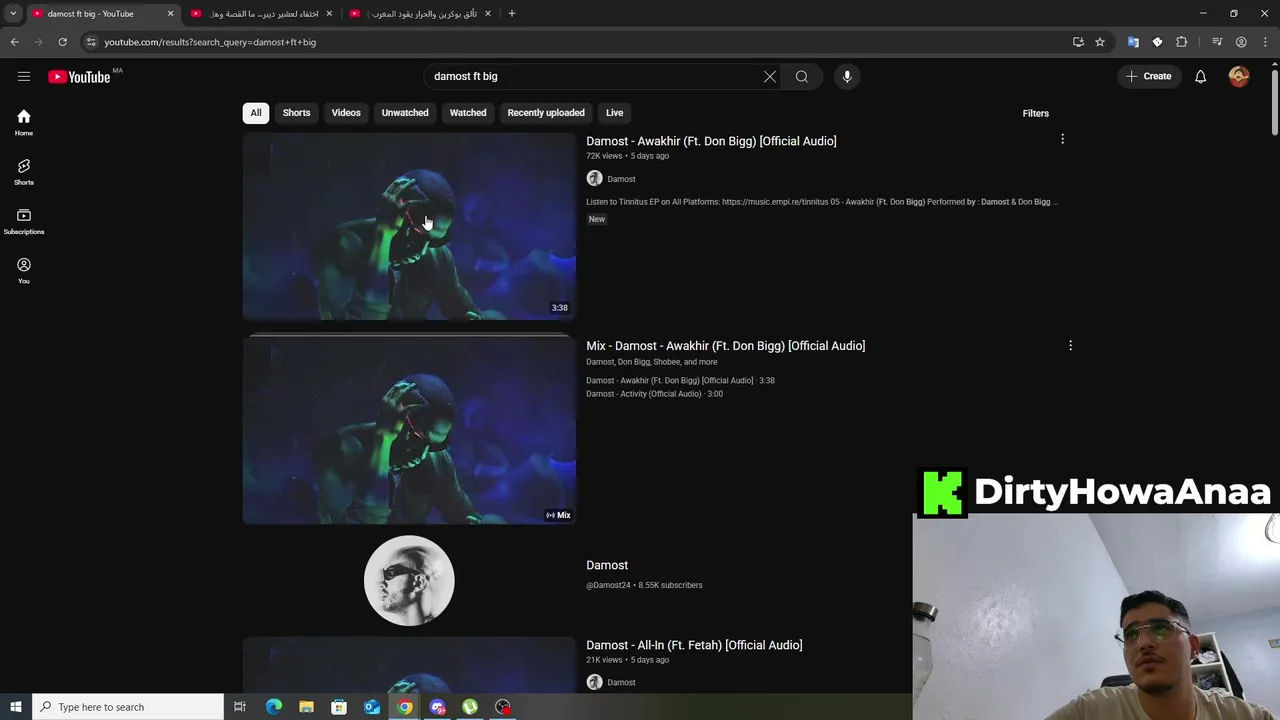Image resolution: width=1280 pixels, height=720 pixels.
Task: Go to Home in sidebar
Action: pos(24,123)
